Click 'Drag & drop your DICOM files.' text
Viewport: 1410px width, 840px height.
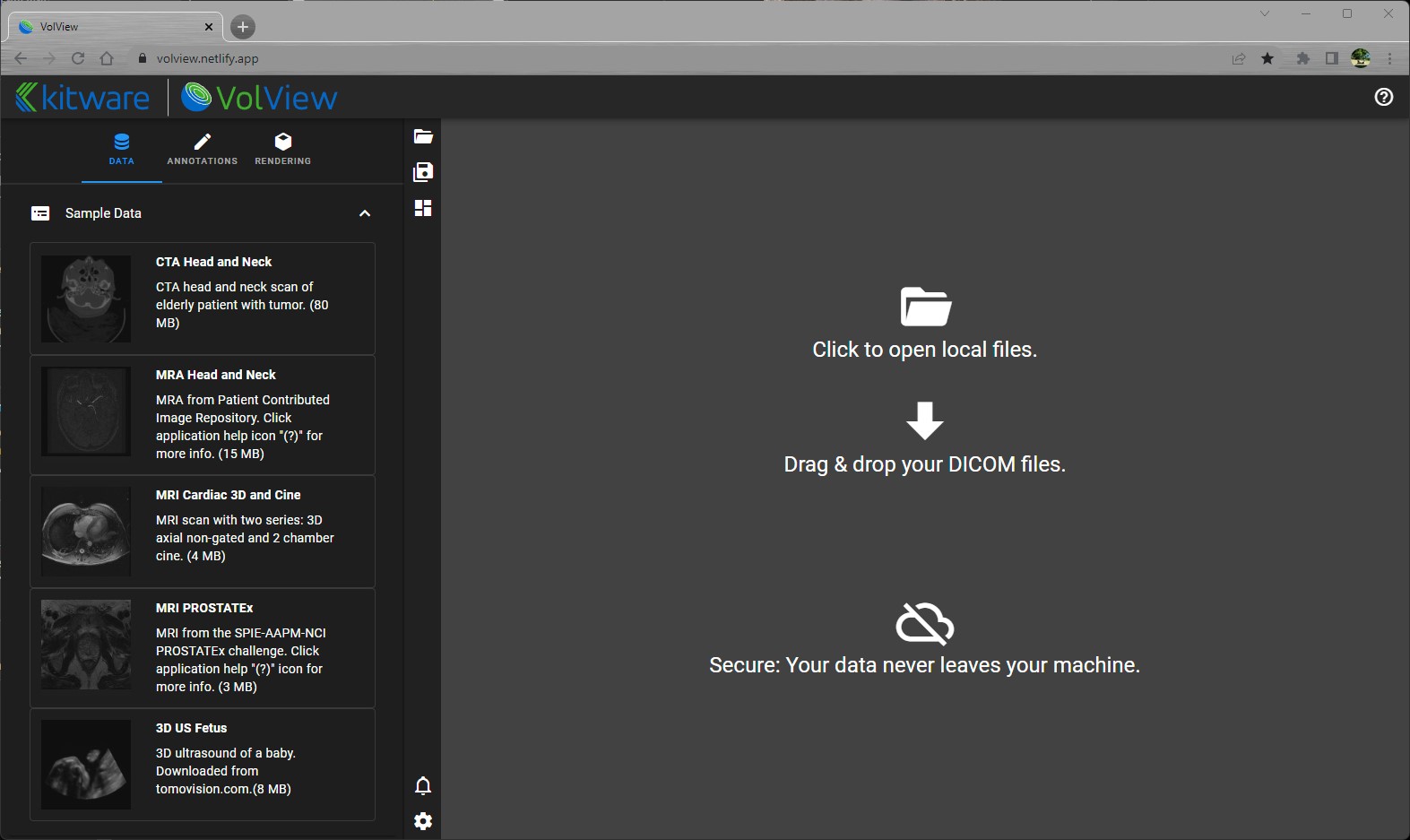coord(925,464)
